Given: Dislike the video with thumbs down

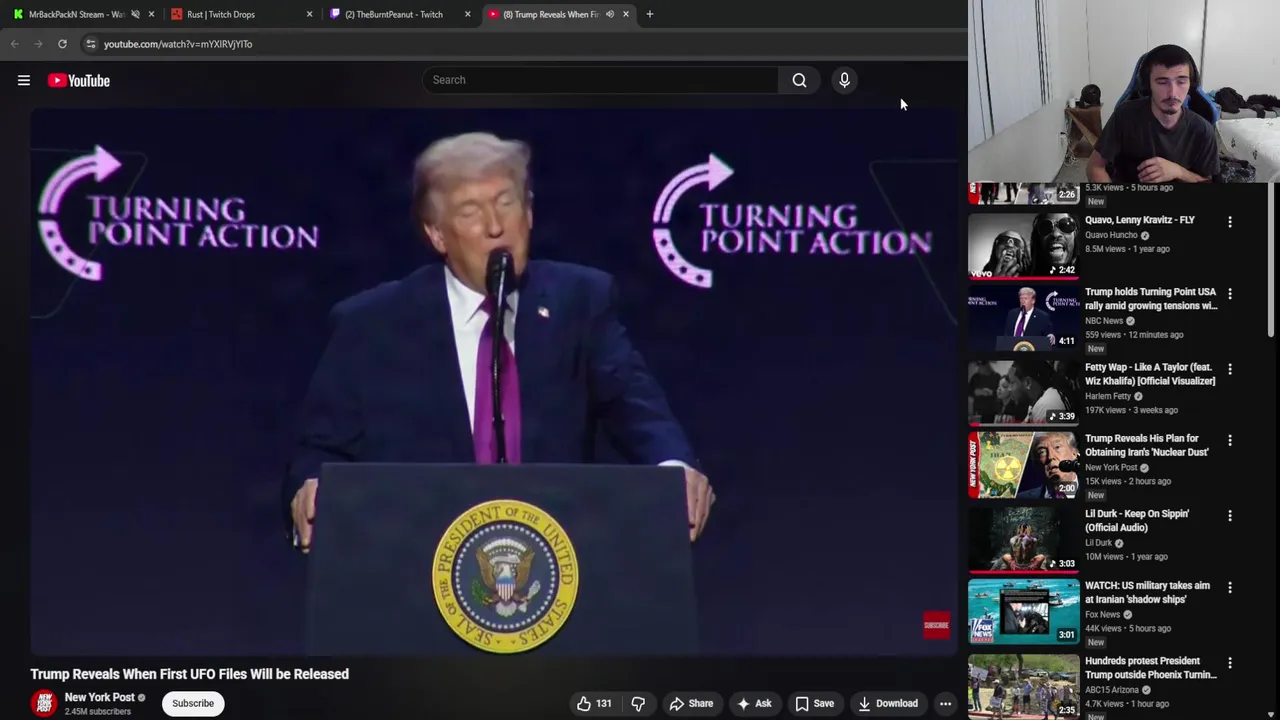Looking at the screenshot, I should point(638,703).
